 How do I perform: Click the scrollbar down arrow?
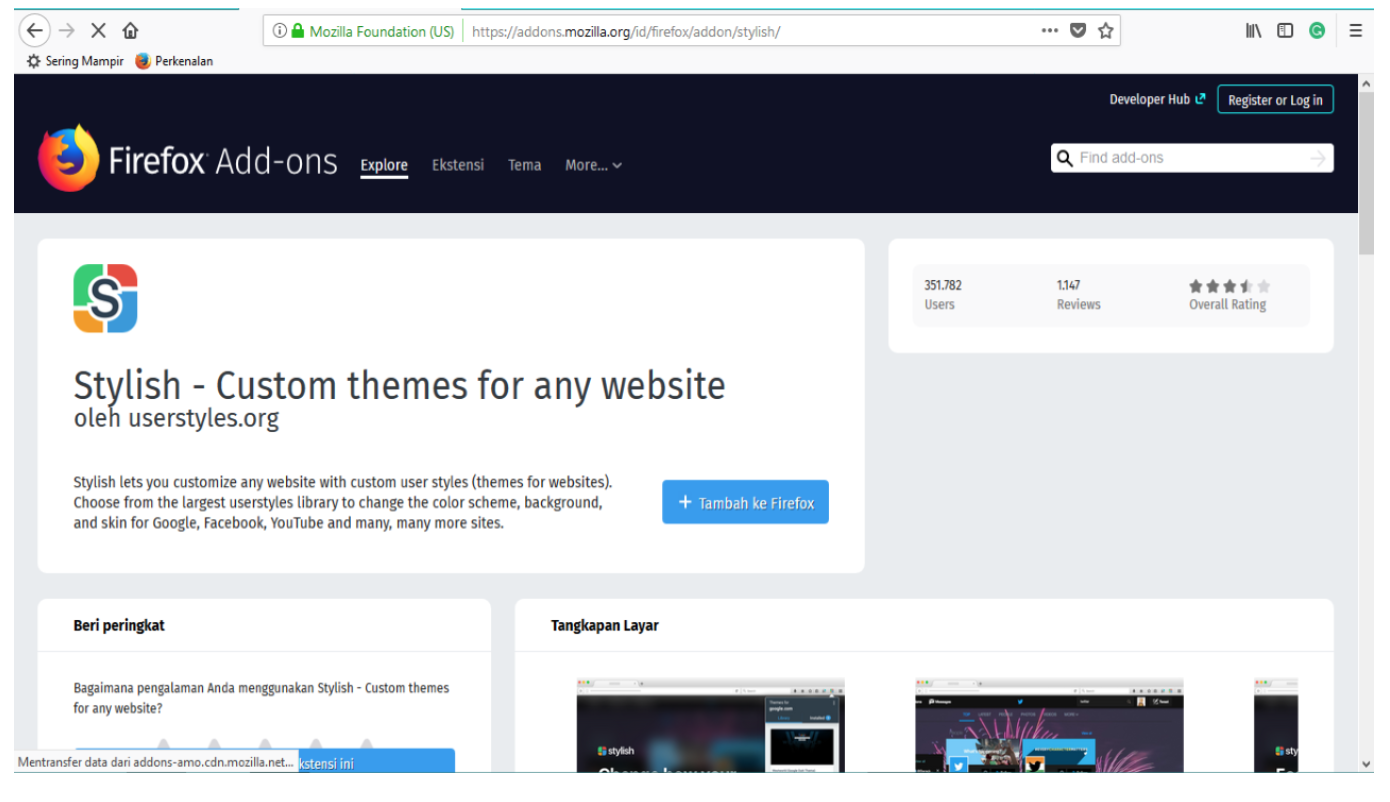1367,764
